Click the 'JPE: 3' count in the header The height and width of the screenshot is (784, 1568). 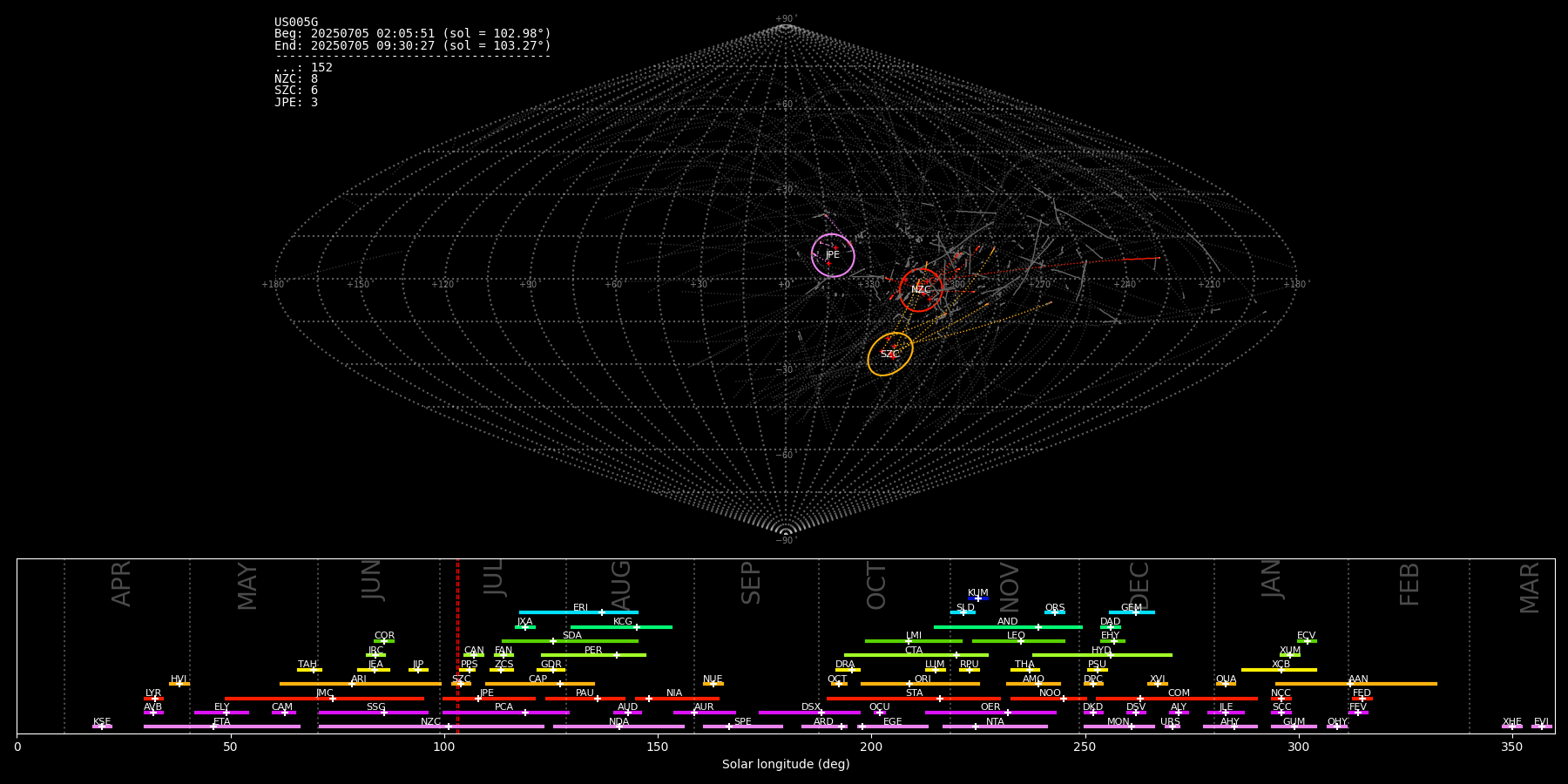[296, 102]
